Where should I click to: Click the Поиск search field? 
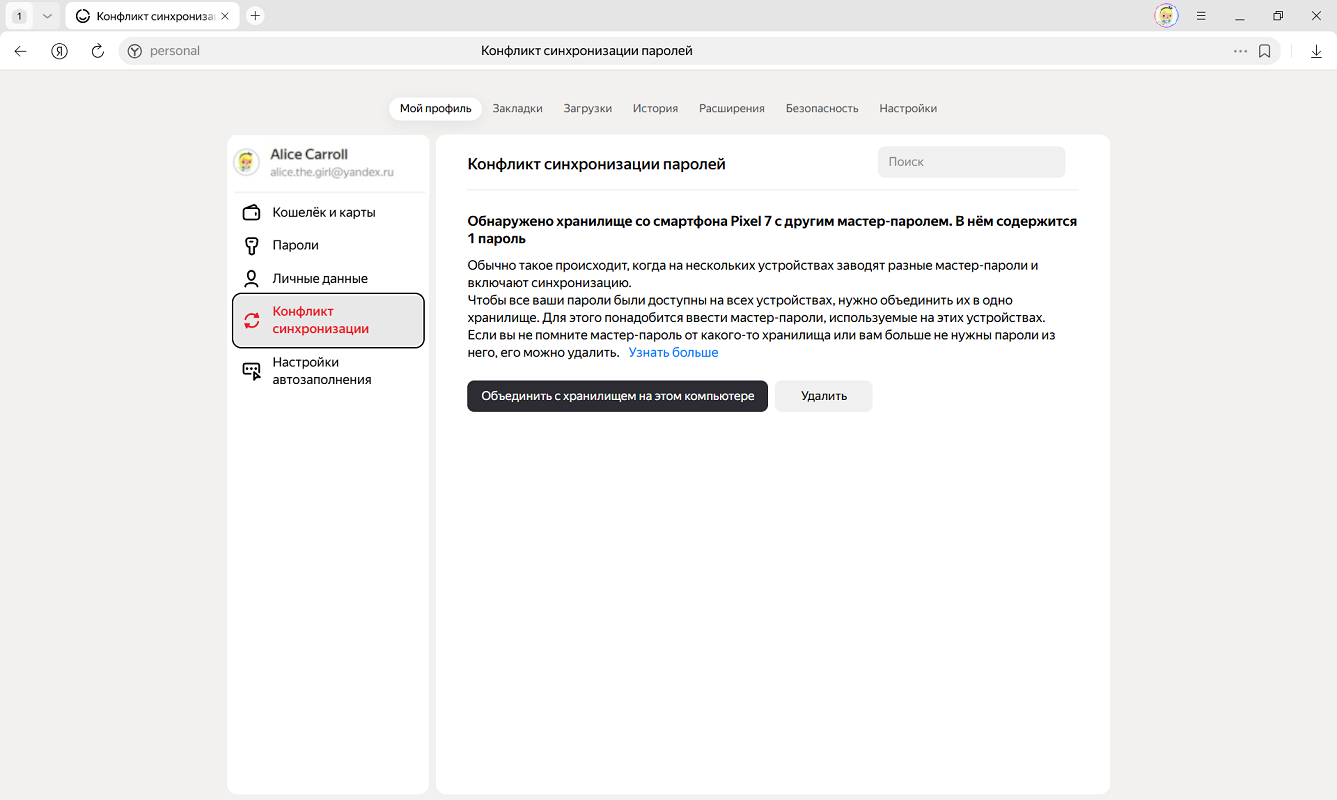971,162
